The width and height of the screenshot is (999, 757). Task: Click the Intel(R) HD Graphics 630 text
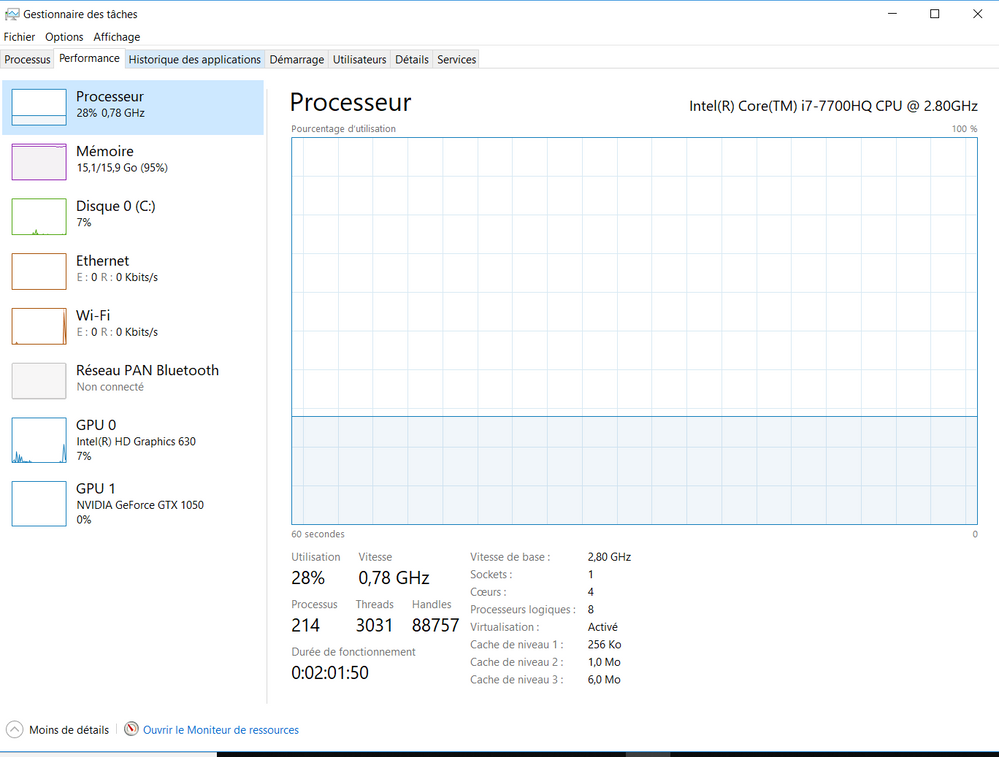click(136, 441)
